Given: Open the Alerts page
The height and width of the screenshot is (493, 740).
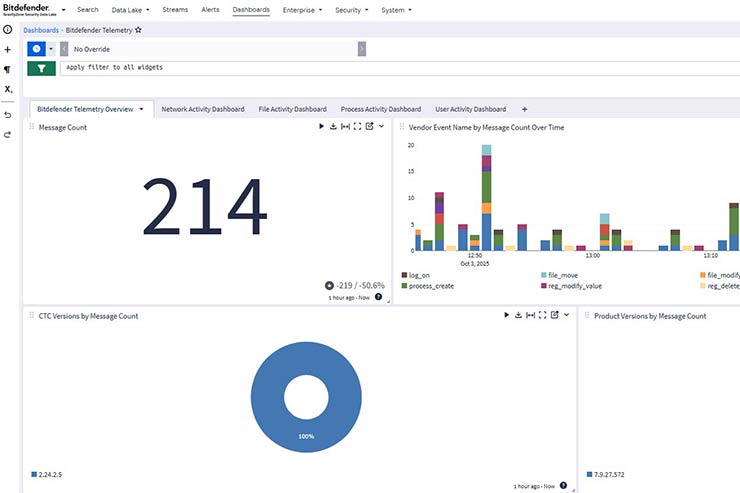Looking at the screenshot, I should (x=210, y=9).
